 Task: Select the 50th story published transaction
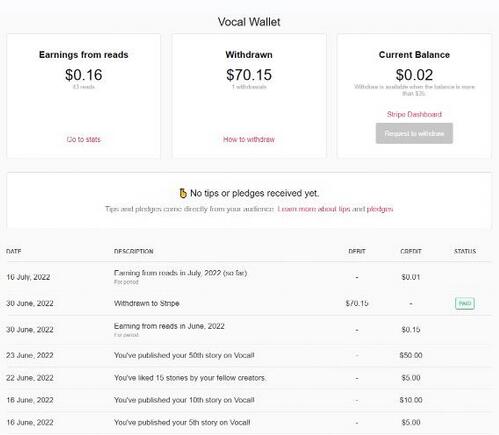pos(249,355)
